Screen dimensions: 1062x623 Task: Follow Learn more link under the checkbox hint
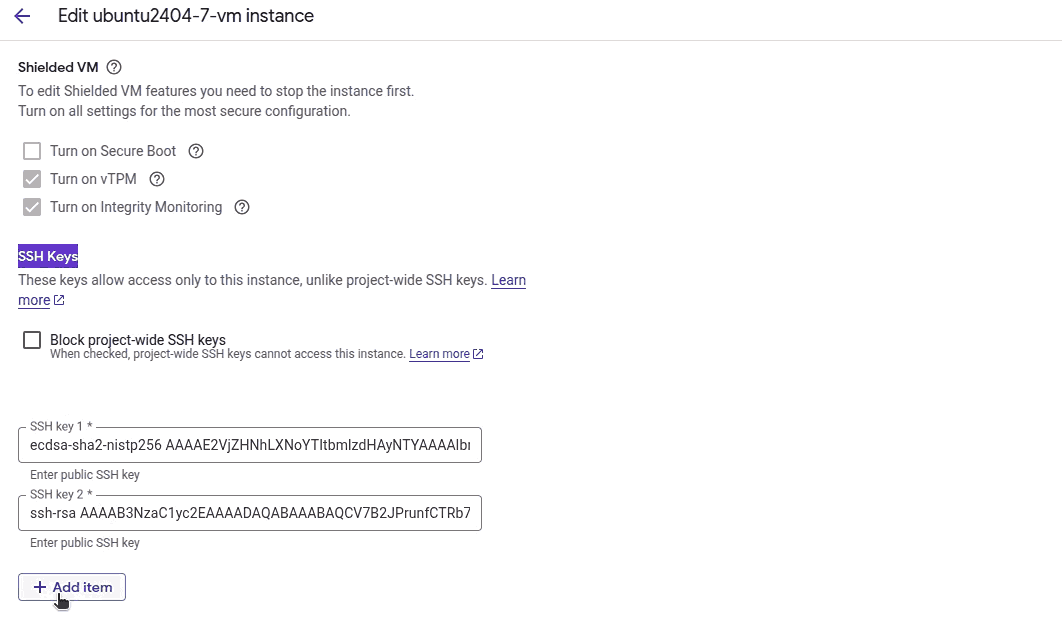(439, 354)
